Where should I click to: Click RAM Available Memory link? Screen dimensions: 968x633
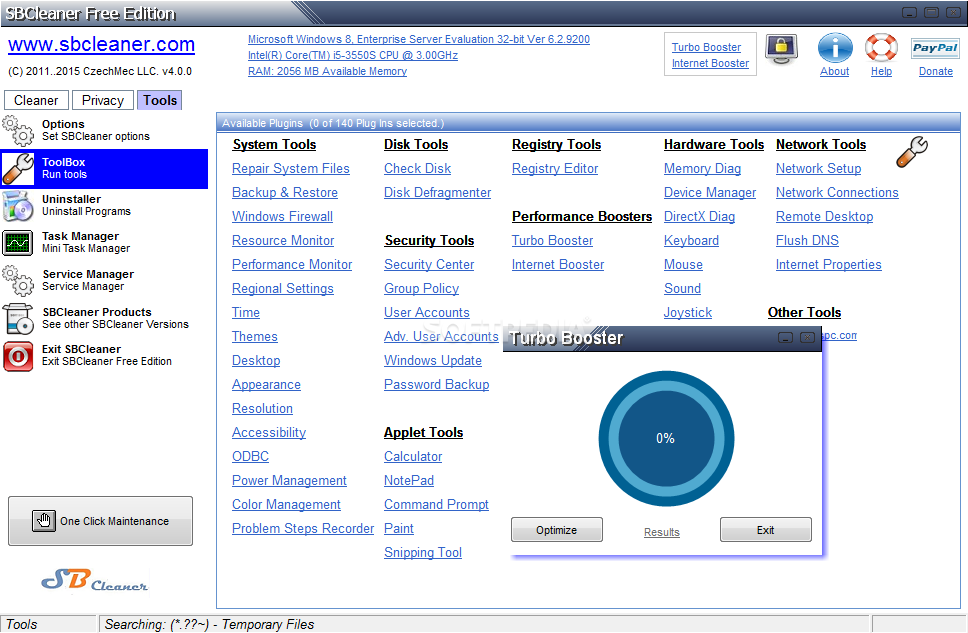coord(327,71)
